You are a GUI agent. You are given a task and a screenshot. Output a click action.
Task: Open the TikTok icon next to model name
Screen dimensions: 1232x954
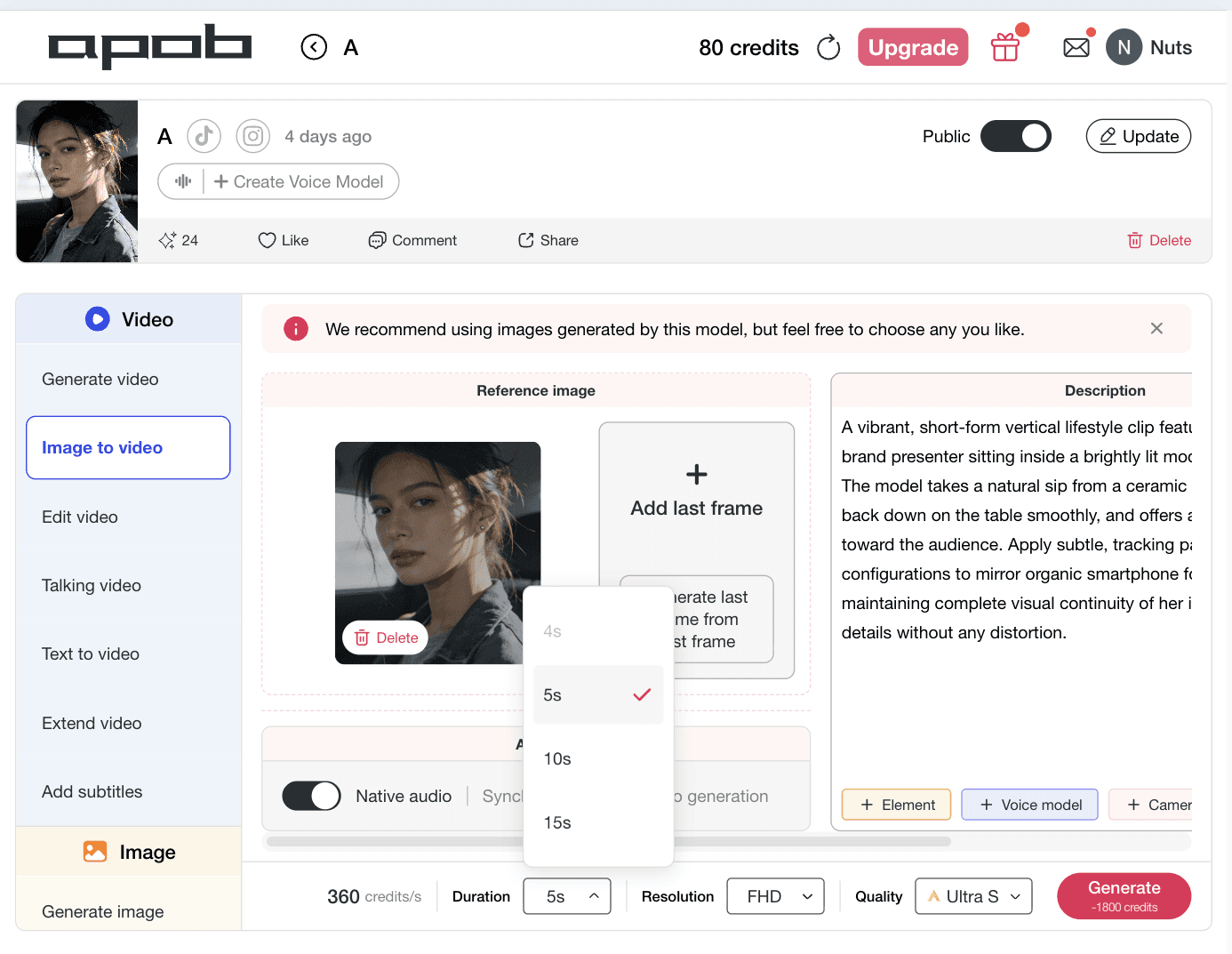click(x=204, y=136)
